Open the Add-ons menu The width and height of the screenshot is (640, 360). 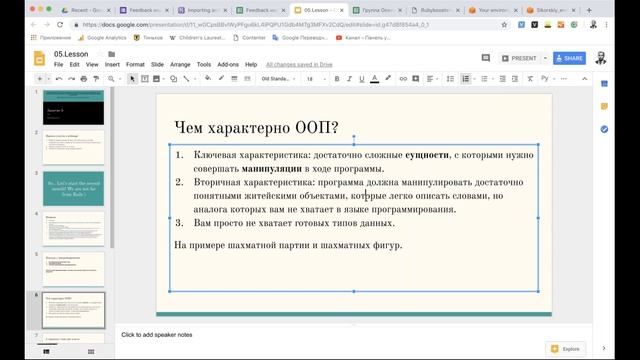click(x=228, y=64)
